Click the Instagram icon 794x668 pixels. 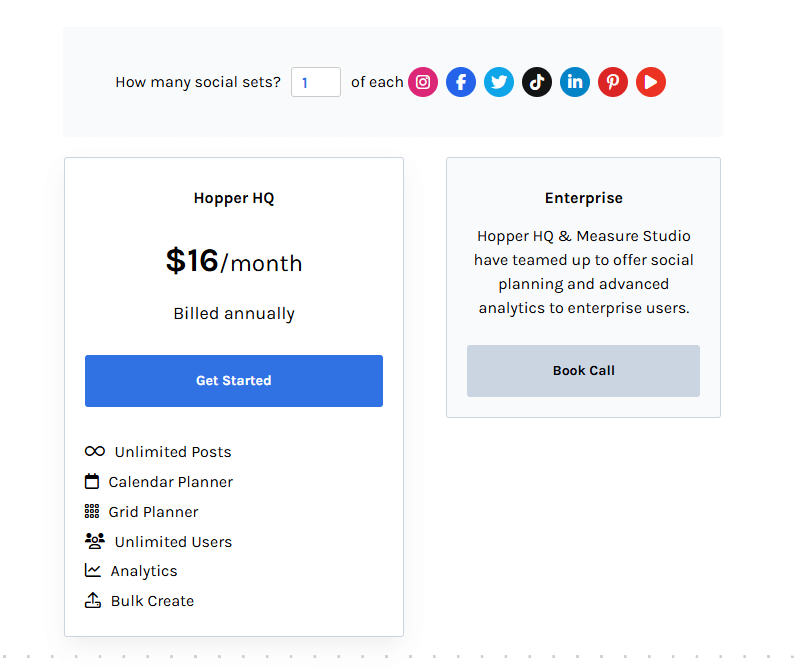pyautogui.click(x=423, y=82)
